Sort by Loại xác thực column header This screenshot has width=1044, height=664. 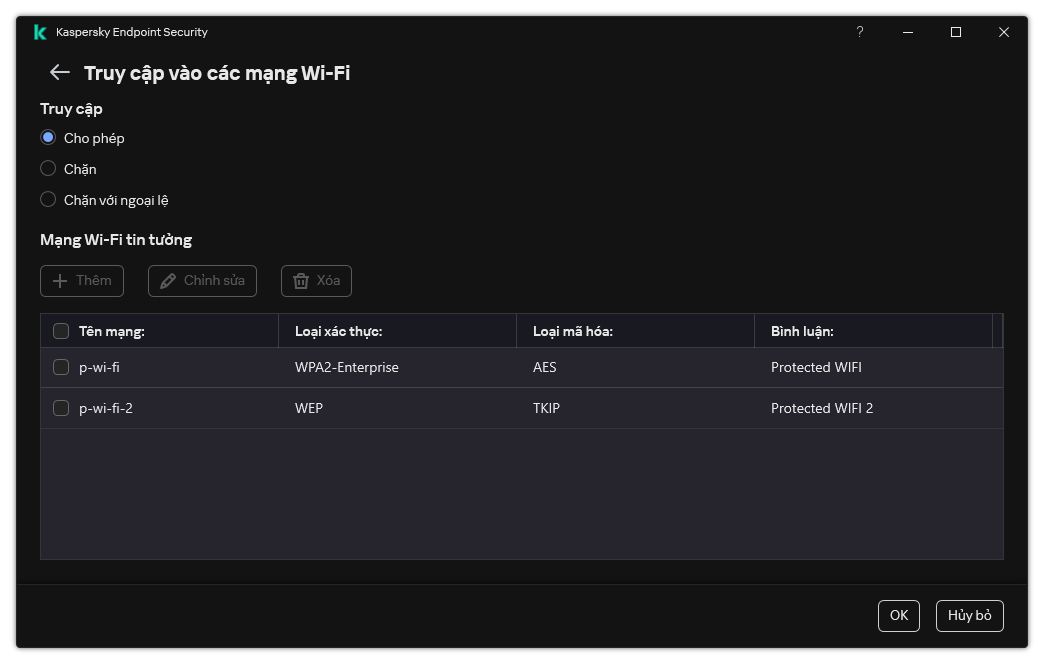point(338,331)
